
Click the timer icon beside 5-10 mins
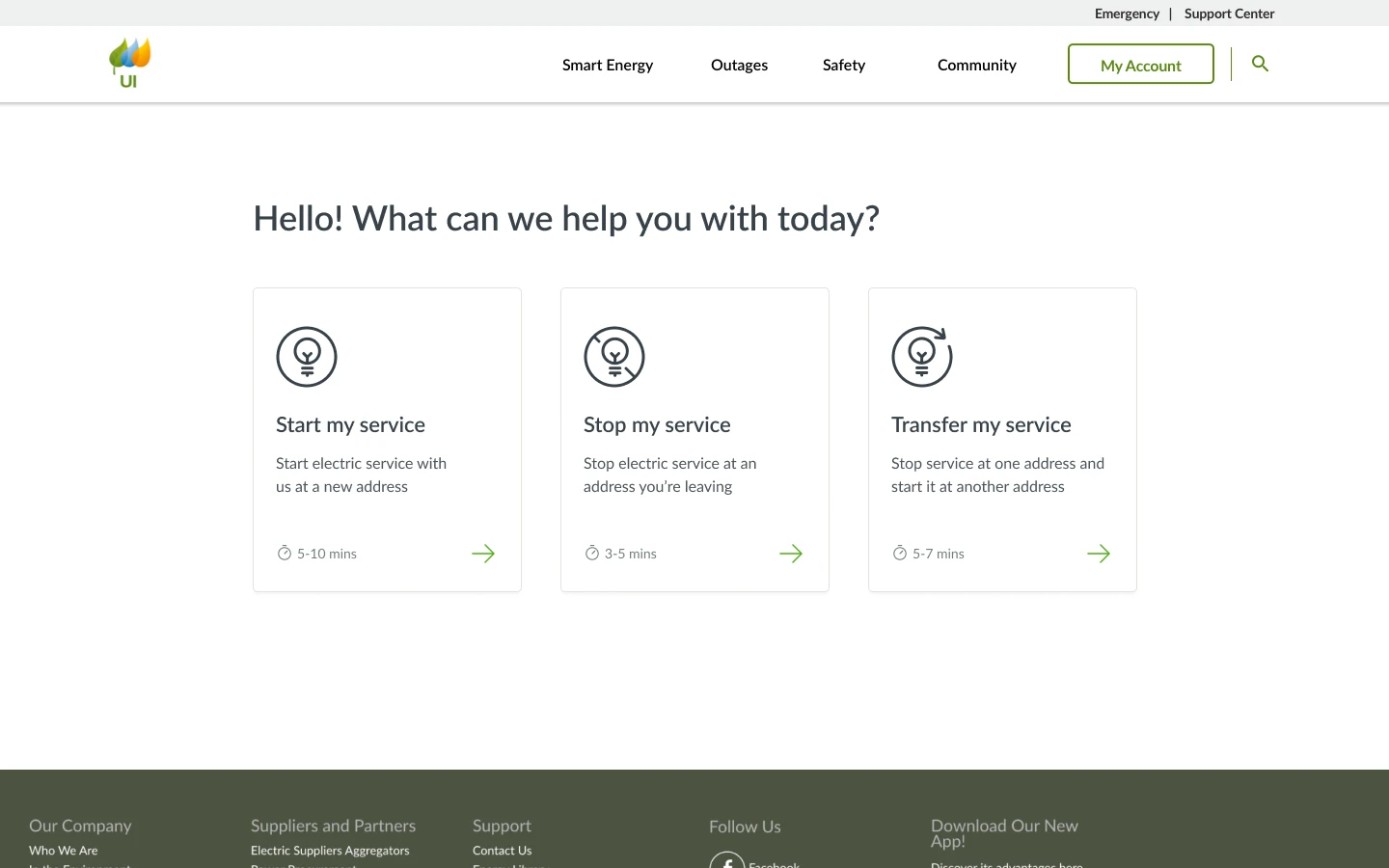285,553
